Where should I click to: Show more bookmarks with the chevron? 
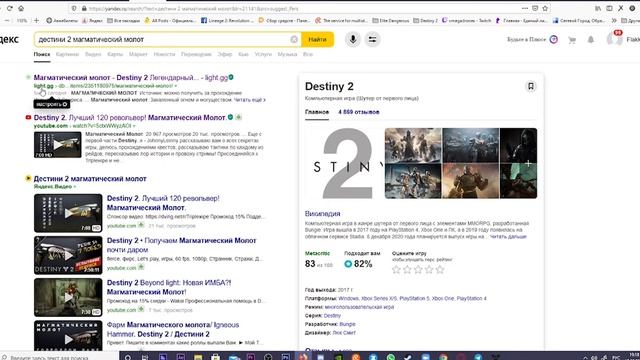tap(614, 20)
